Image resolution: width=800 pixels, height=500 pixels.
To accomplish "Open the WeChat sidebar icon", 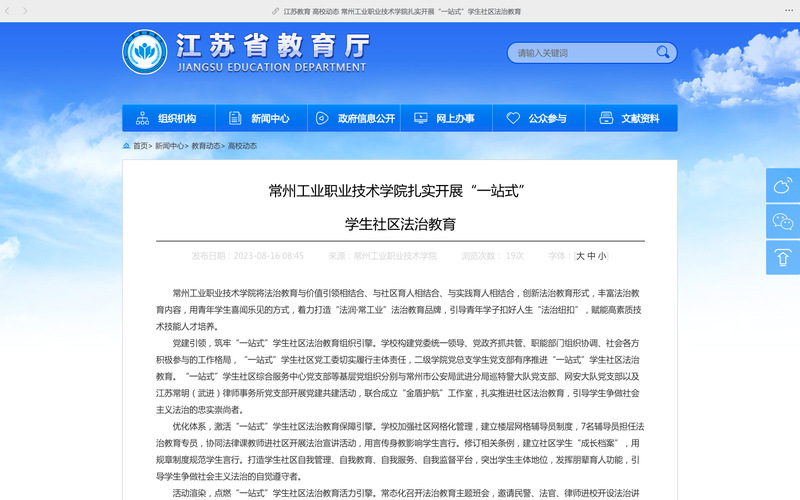I will click(782, 221).
